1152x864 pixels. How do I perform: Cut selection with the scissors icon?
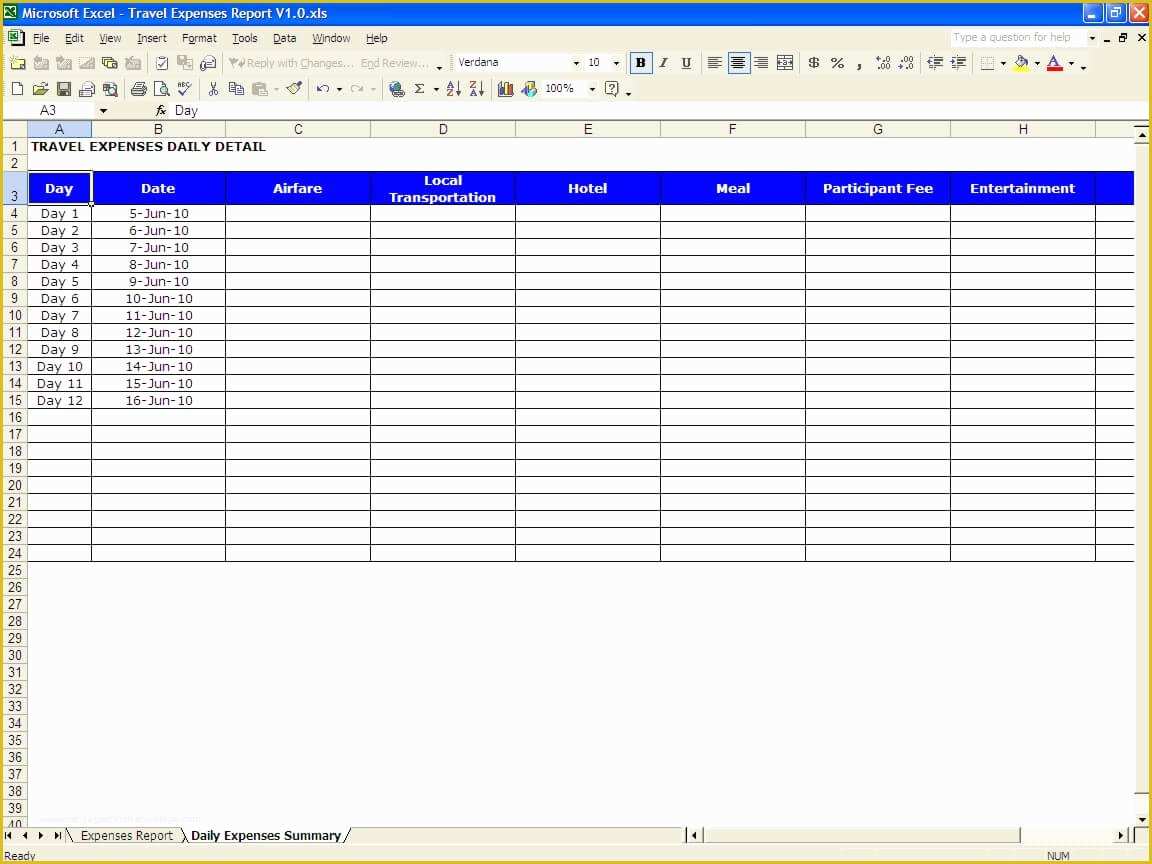213,89
